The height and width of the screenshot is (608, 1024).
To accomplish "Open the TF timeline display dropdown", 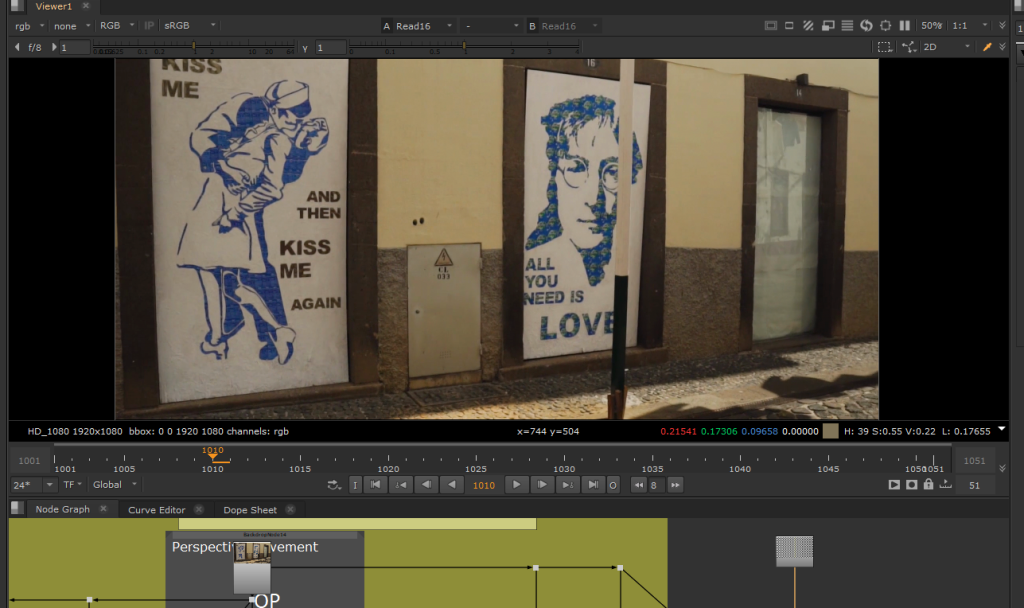I will pos(72,485).
